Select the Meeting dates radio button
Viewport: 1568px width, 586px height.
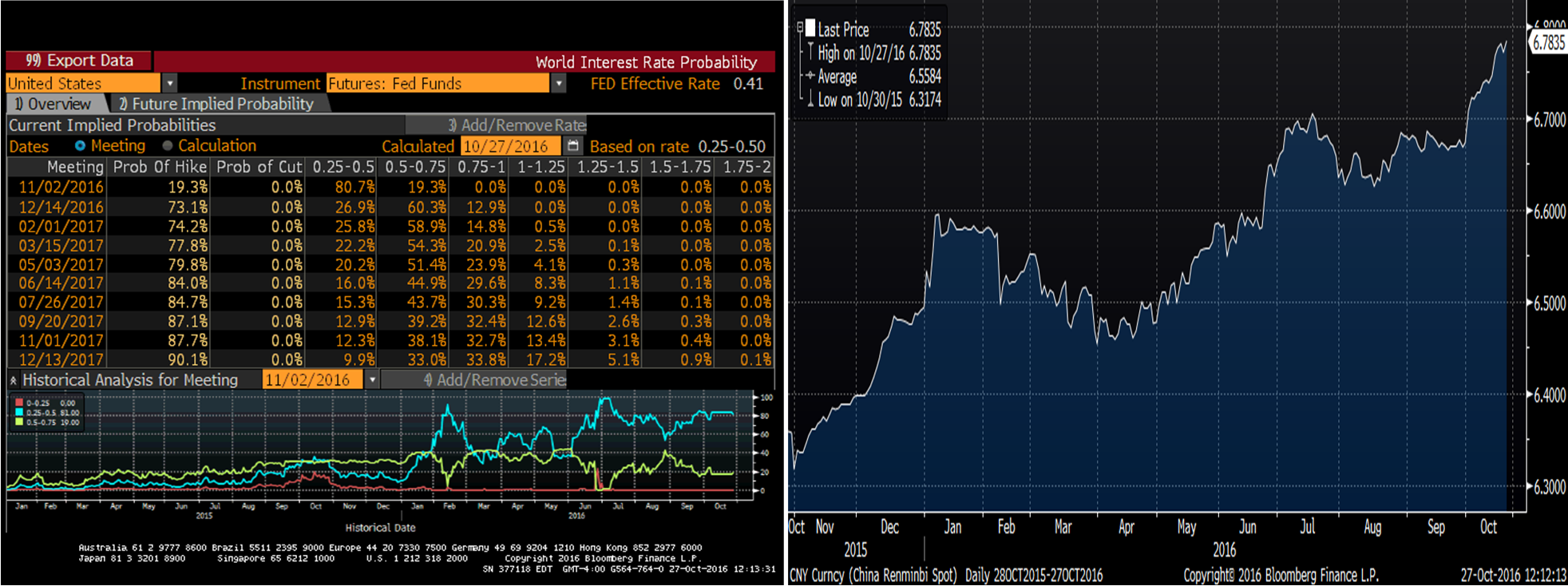[80, 146]
